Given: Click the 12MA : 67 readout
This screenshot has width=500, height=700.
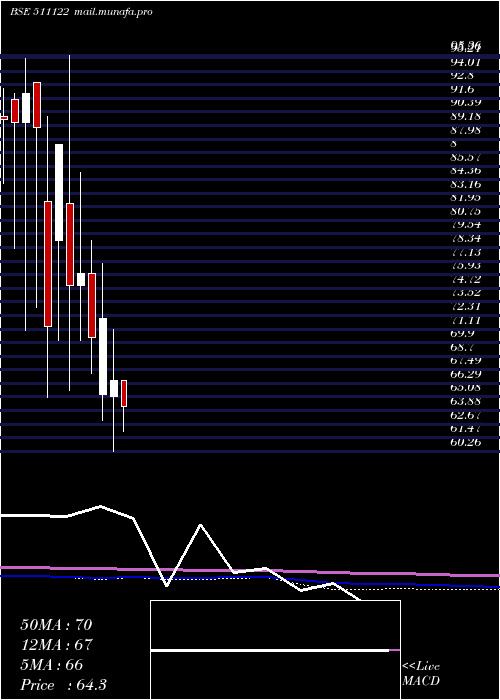Looking at the screenshot, I should click(56, 645).
